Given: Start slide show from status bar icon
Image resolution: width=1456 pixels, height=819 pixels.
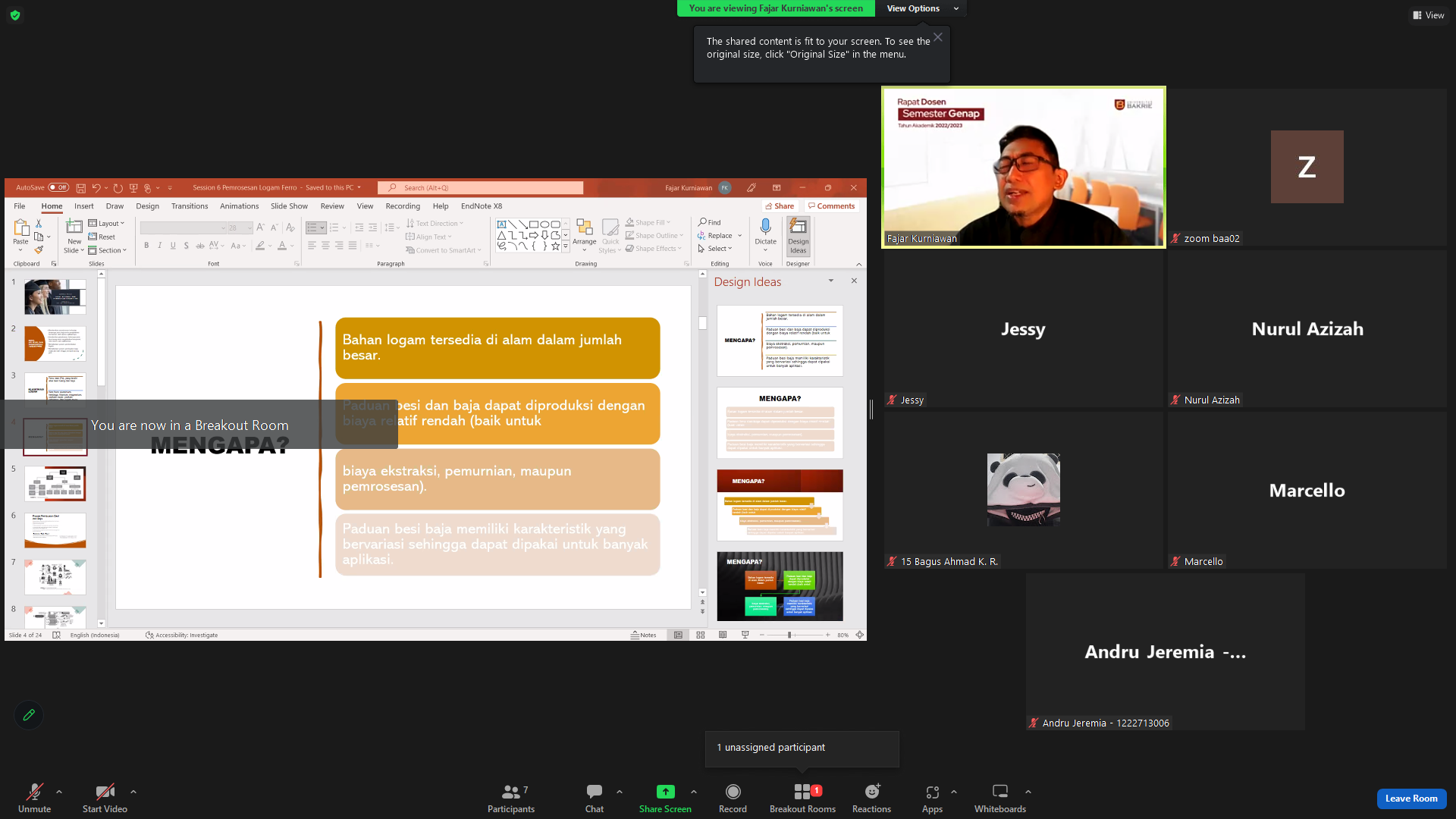Looking at the screenshot, I should click(745, 635).
